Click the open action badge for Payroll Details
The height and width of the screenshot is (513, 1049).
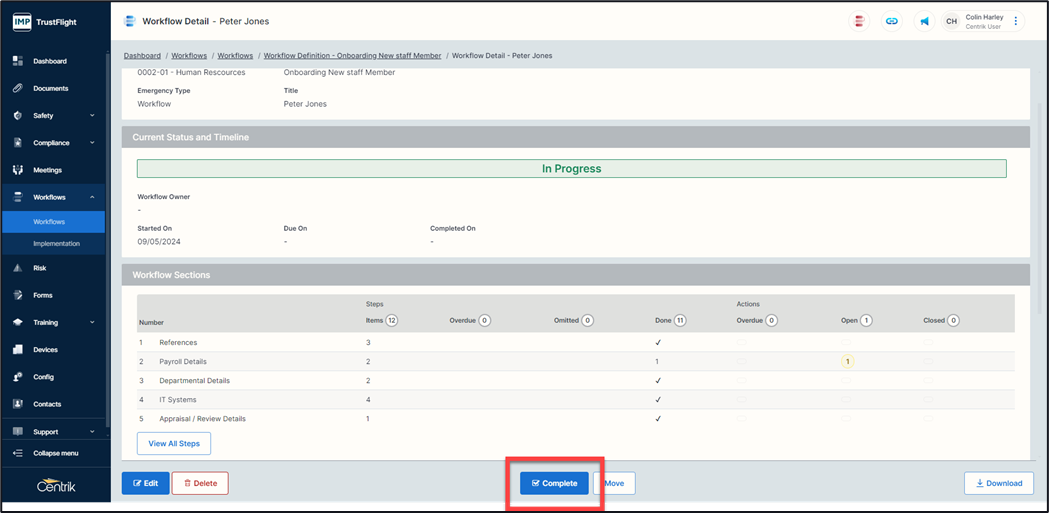pos(847,361)
